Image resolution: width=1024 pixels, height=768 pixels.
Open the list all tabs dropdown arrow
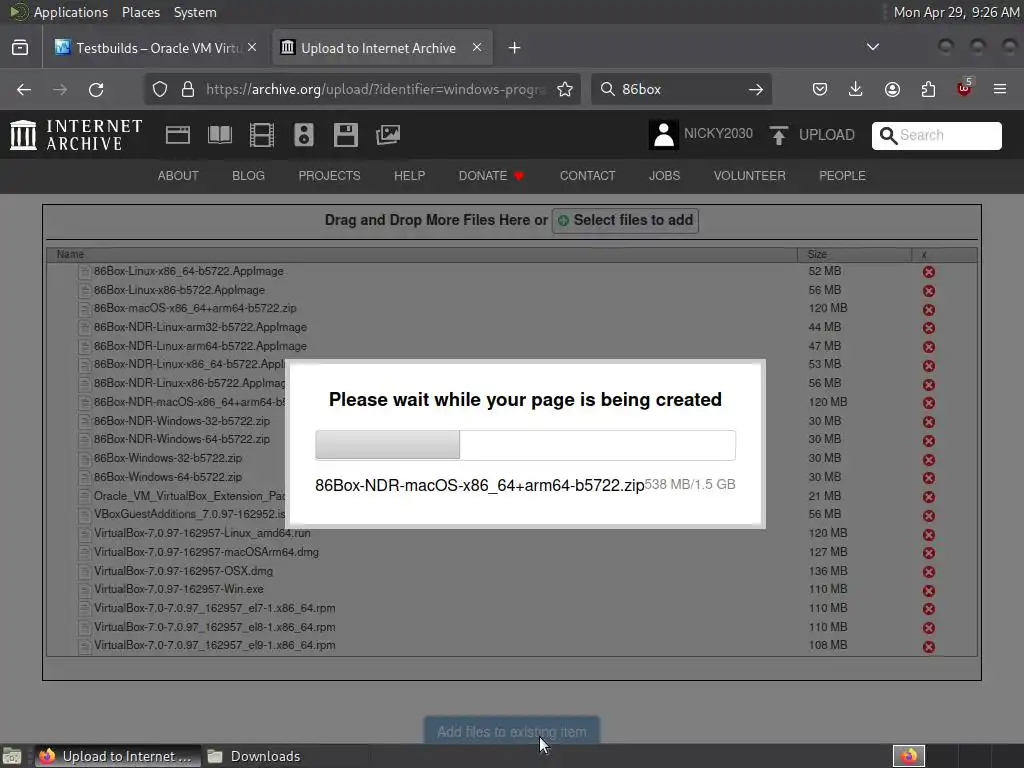tap(872, 47)
